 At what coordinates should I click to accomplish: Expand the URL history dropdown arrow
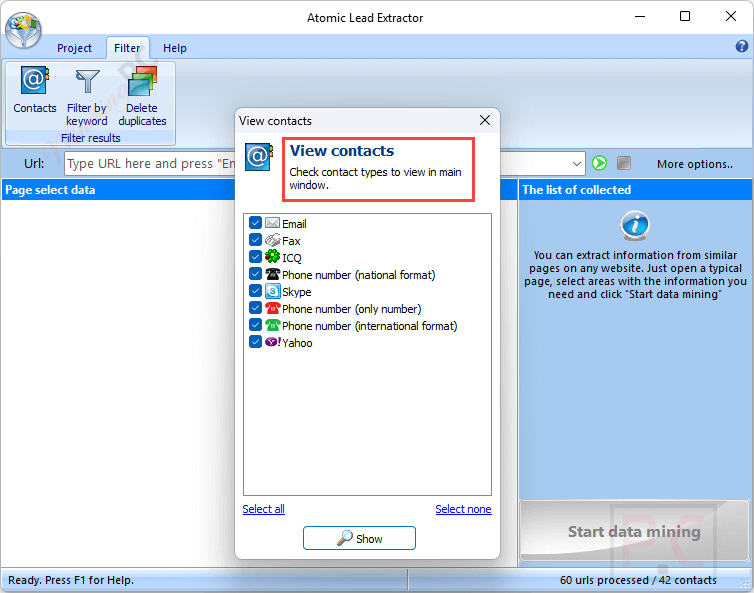(577, 164)
